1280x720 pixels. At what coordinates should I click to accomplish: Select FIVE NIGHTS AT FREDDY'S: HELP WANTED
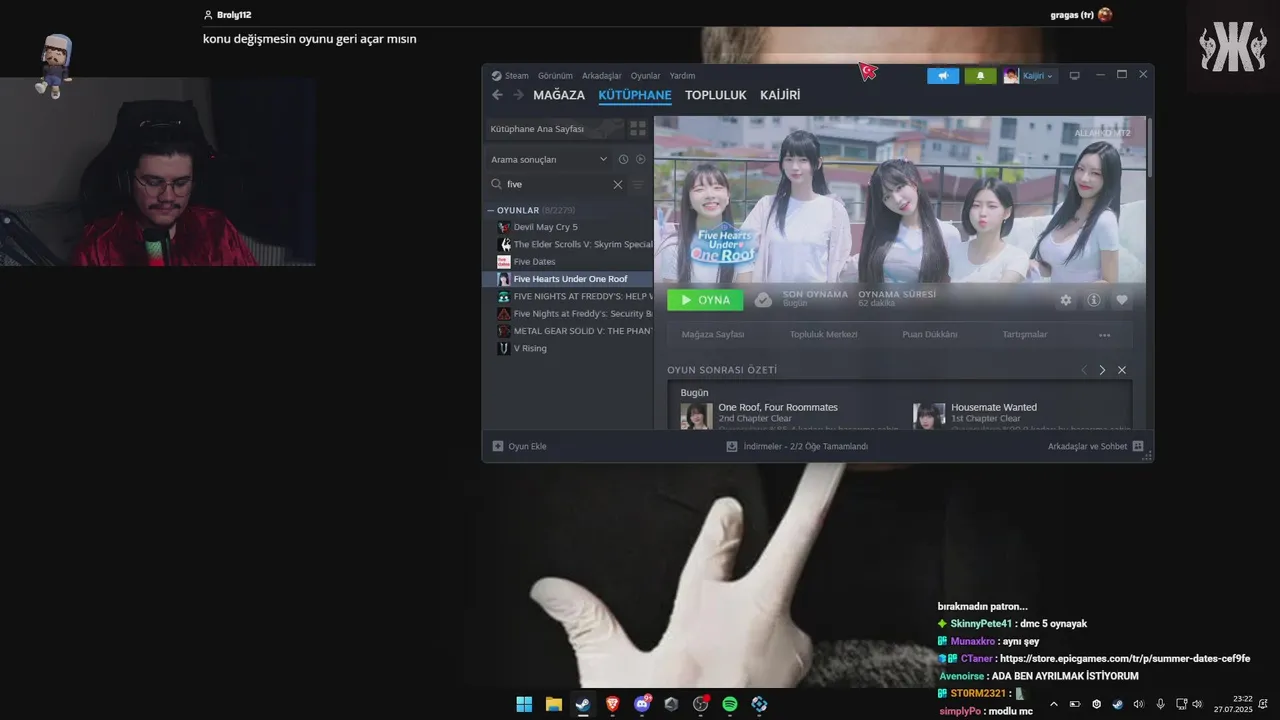point(569,296)
